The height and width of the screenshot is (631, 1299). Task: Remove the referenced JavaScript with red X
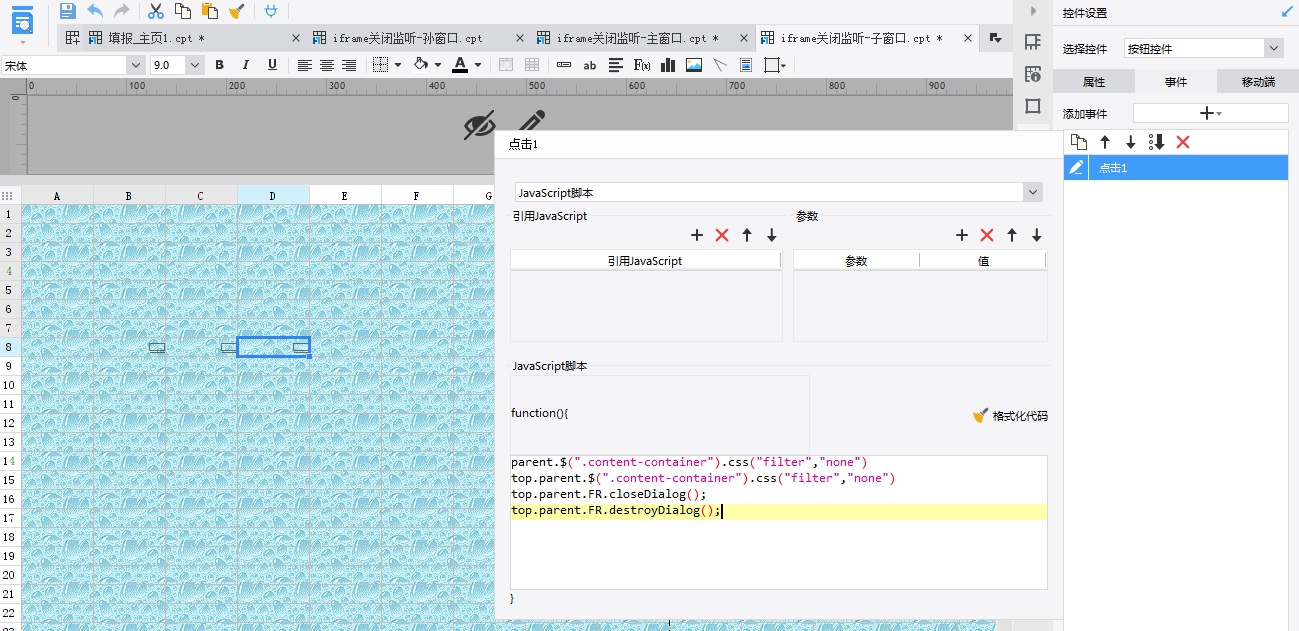point(722,235)
